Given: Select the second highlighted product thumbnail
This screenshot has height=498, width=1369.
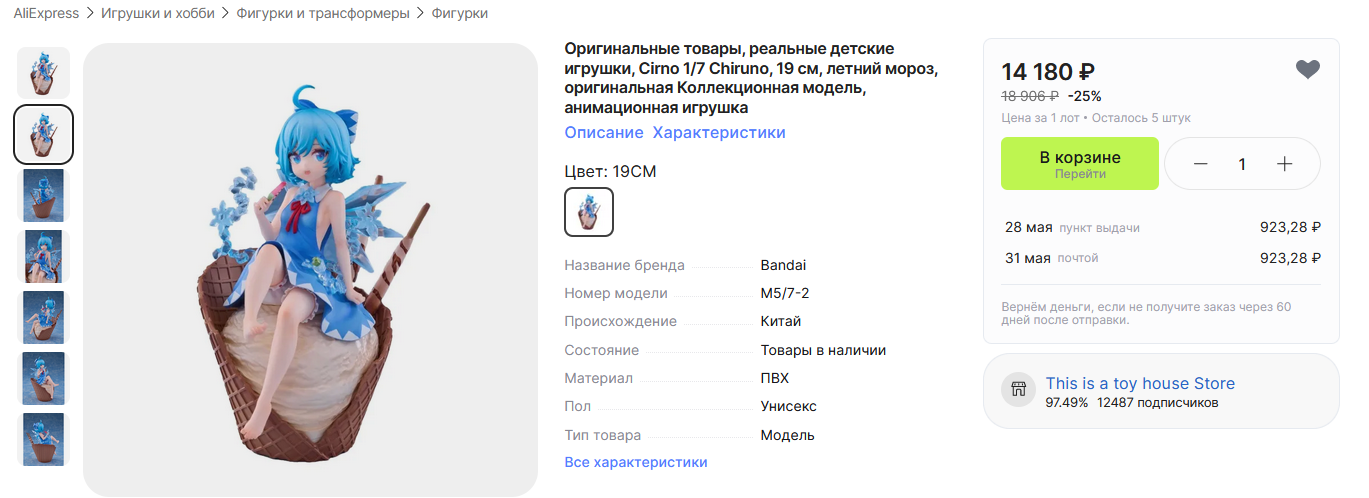Looking at the screenshot, I should point(44,134).
